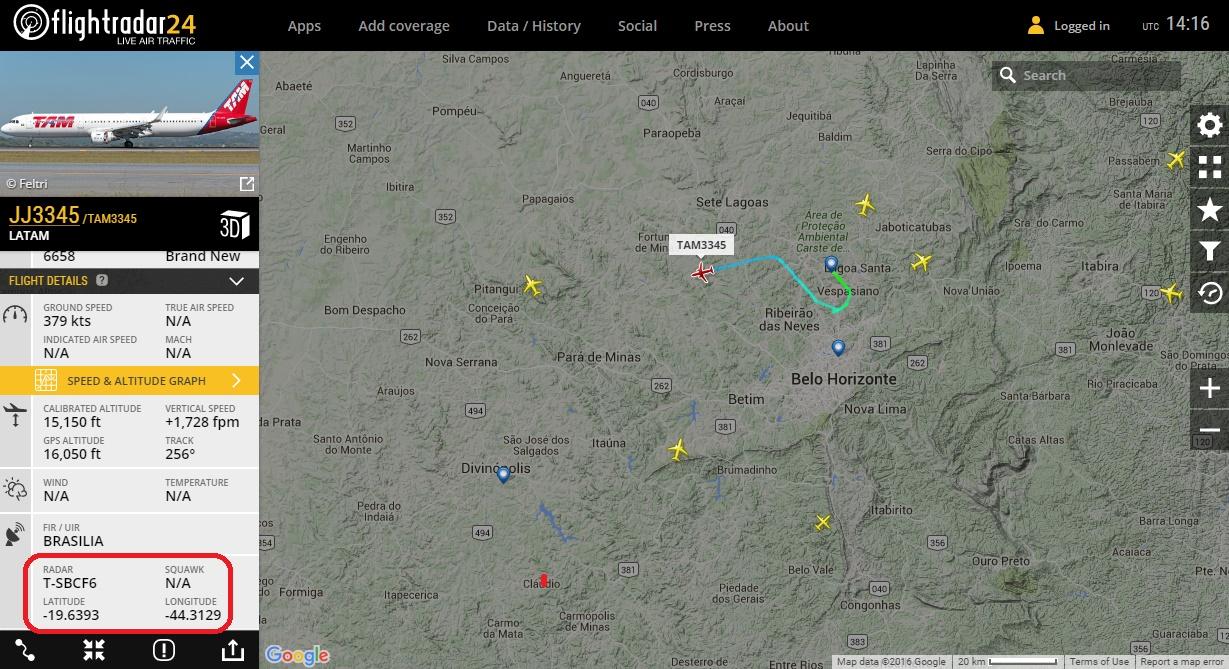Image resolution: width=1229 pixels, height=669 pixels.
Task: Click the UTC 14:16 clock
Action: (1176, 25)
